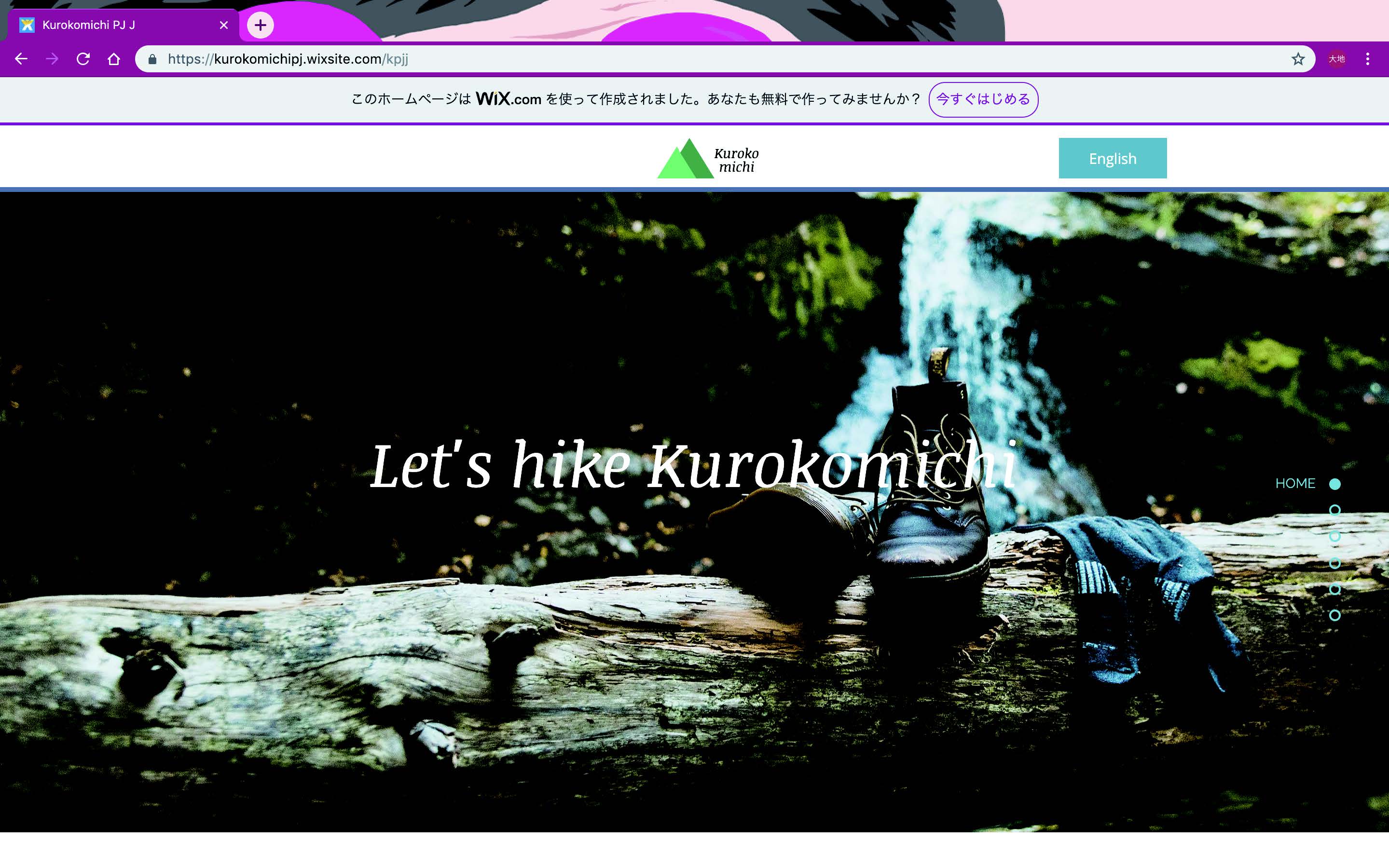Click the Wix banner Japanese promo text
1389x868 pixels.
pos(636,99)
